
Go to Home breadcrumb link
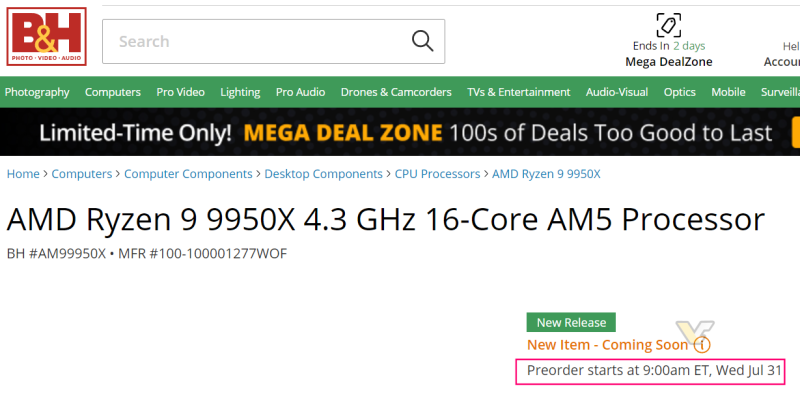click(x=23, y=174)
